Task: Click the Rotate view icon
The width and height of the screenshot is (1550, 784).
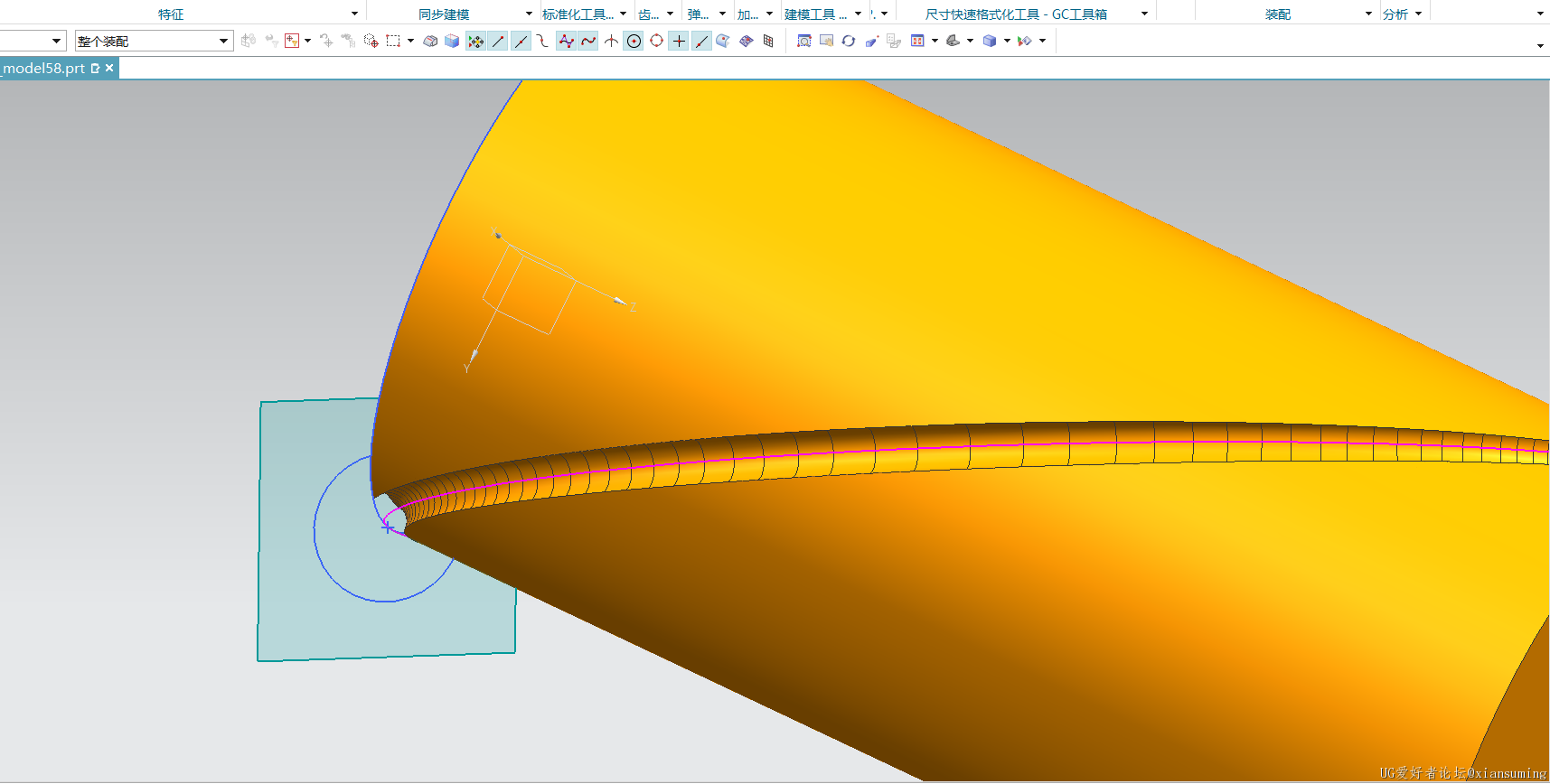Action: 848,41
